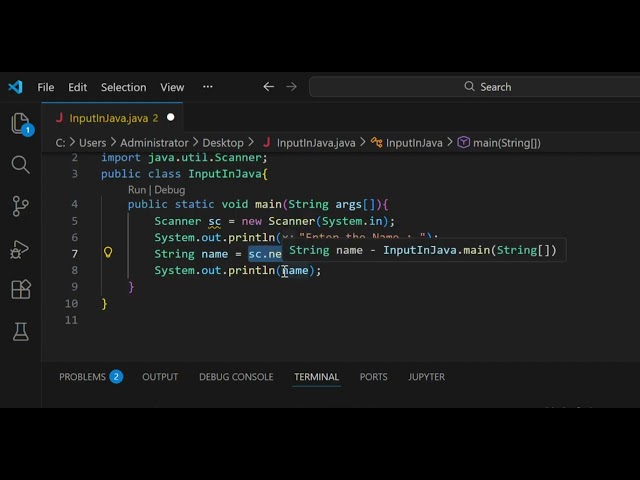
Task: Switch to the TERMINAL panel tab
Action: (x=317, y=377)
